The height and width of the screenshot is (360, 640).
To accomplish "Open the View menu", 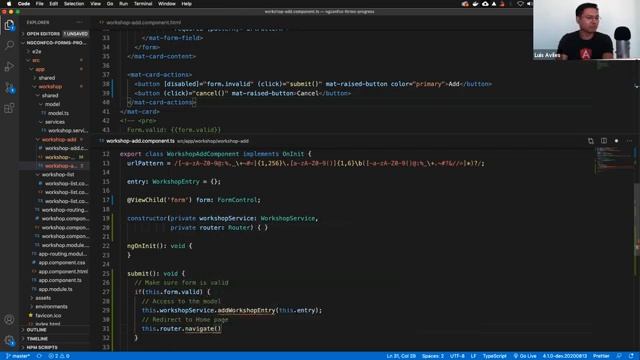I will click(x=96, y=4).
